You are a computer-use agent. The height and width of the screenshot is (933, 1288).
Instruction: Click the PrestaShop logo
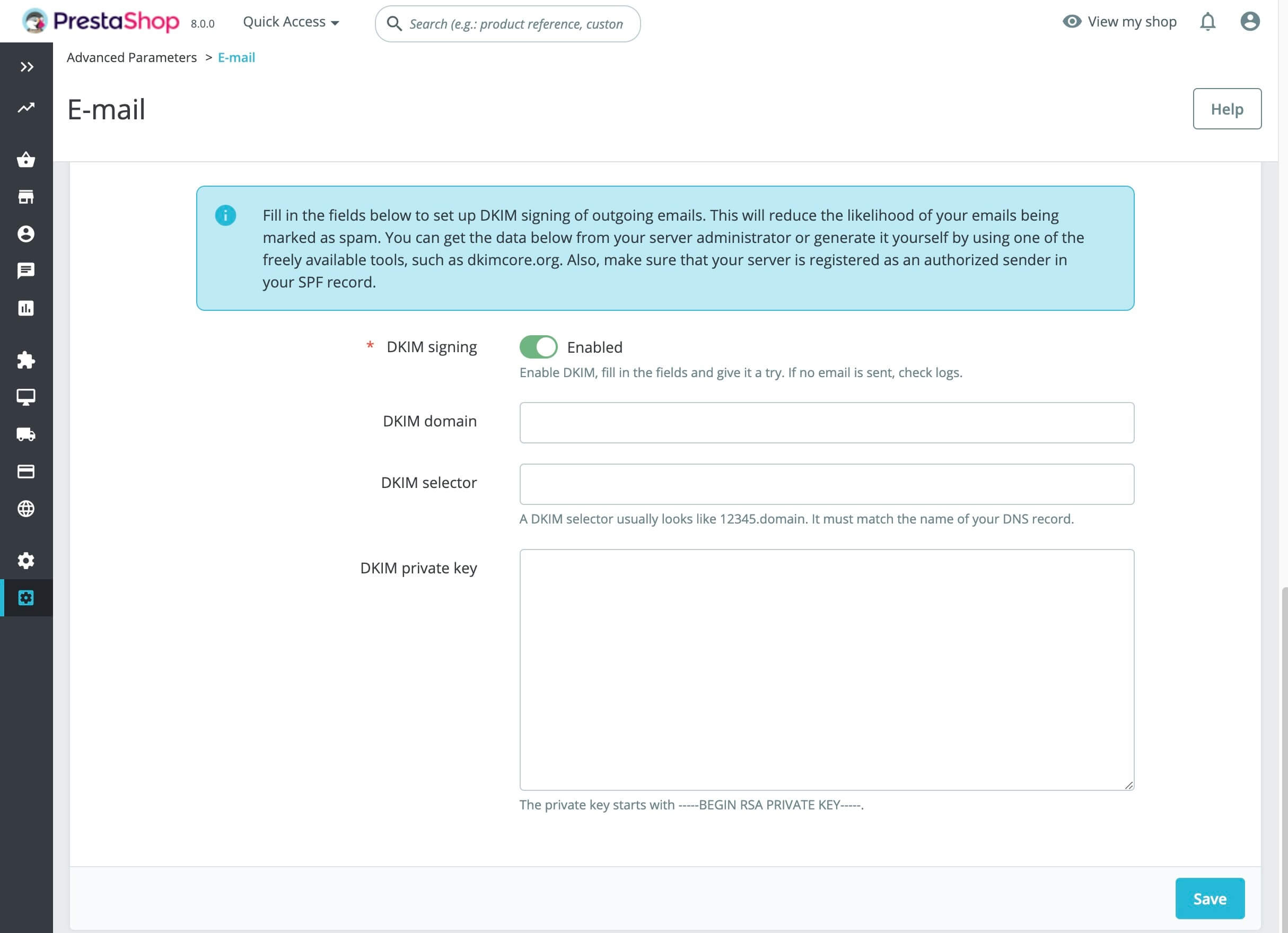[x=101, y=22]
